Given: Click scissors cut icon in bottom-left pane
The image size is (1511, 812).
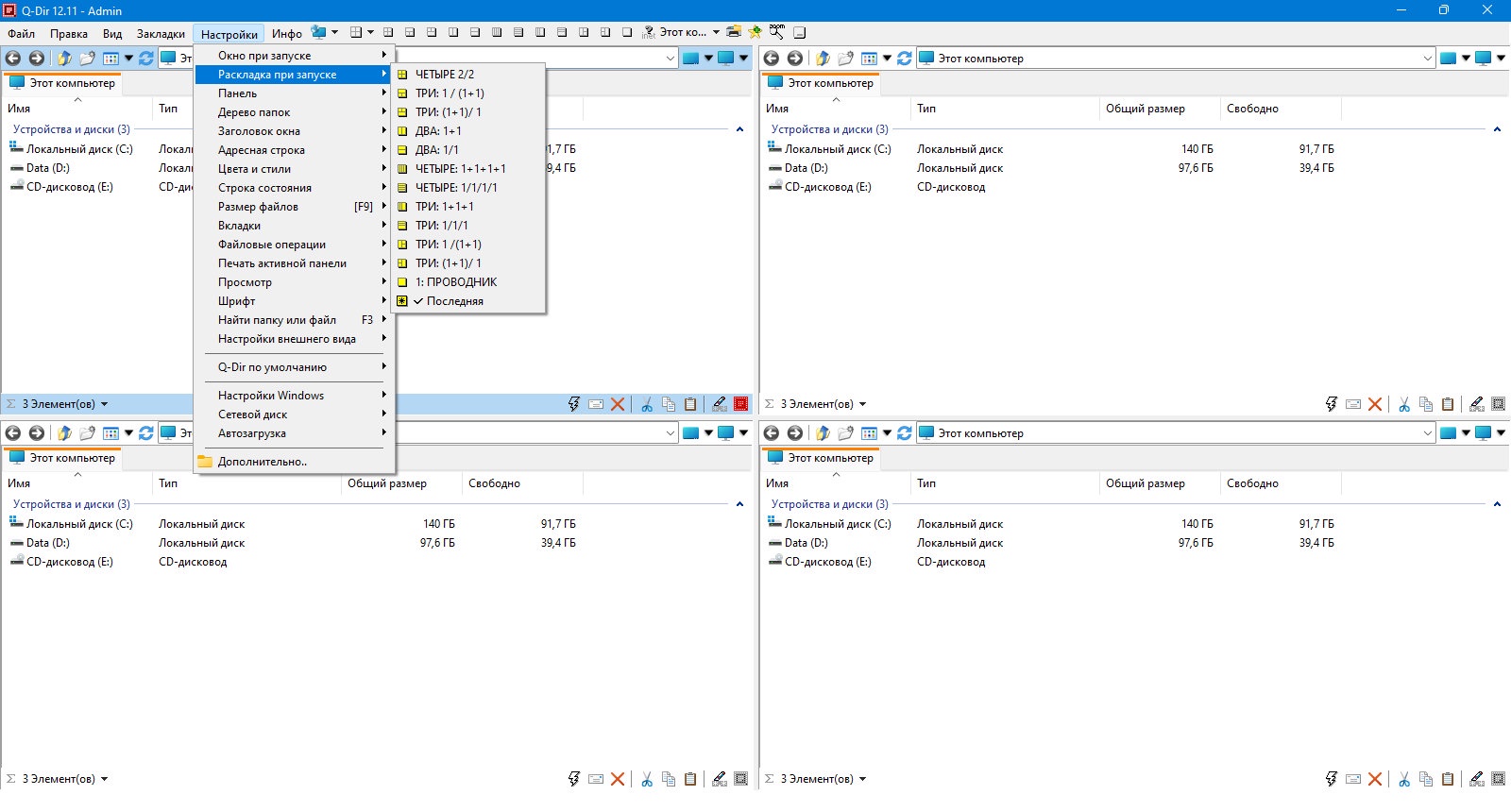Looking at the screenshot, I should click(647, 779).
